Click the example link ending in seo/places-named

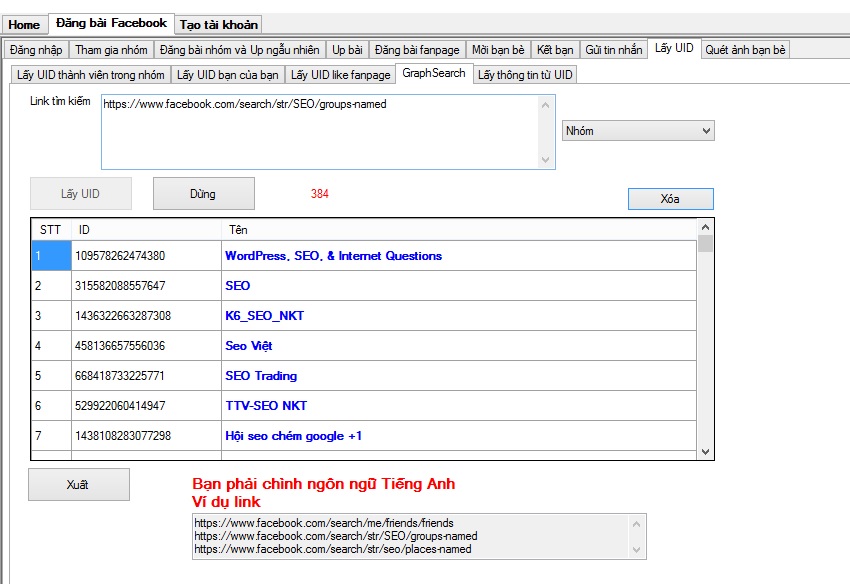(x=333, y=549)
